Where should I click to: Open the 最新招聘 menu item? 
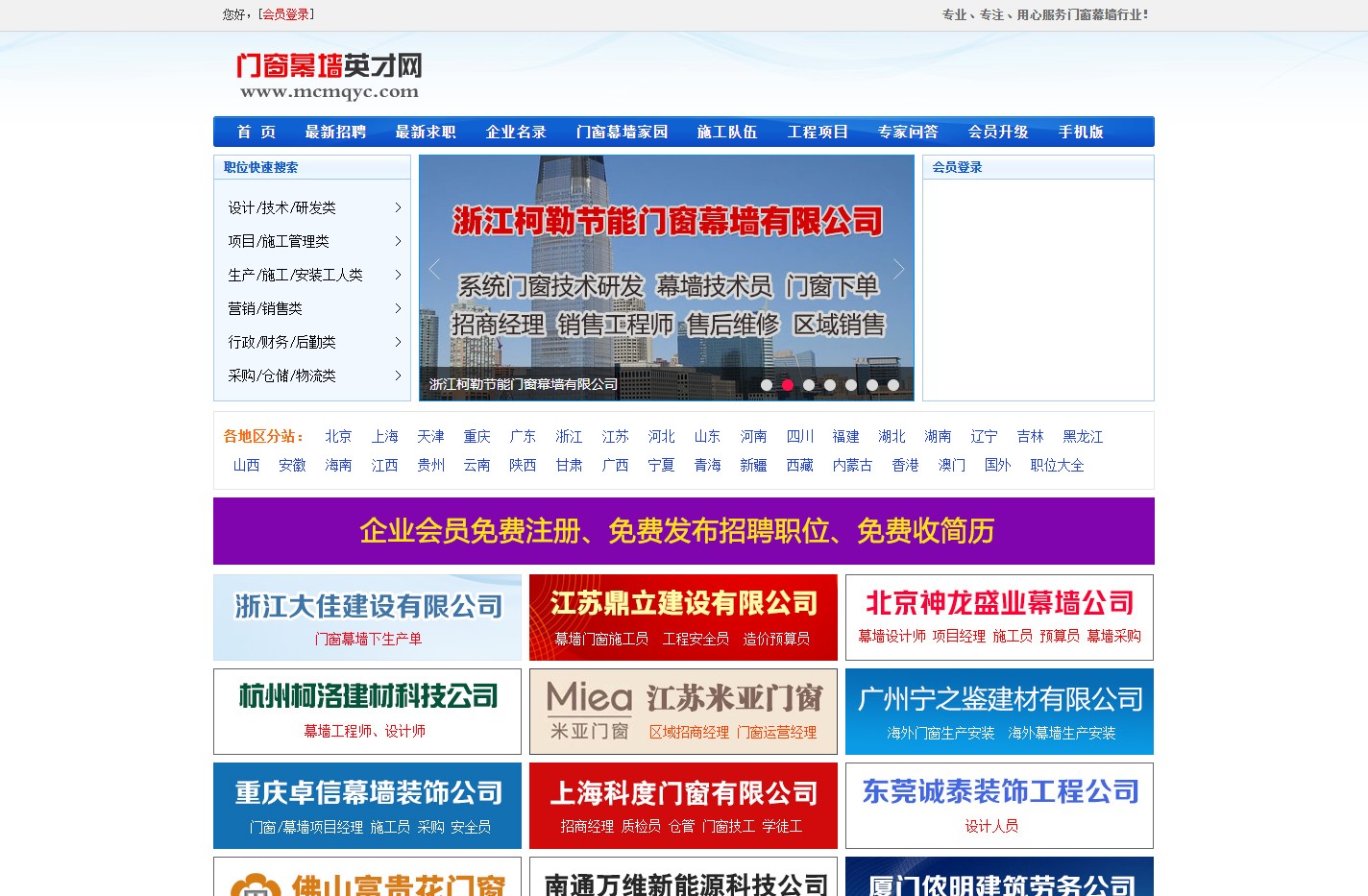[x=335, y=132]
